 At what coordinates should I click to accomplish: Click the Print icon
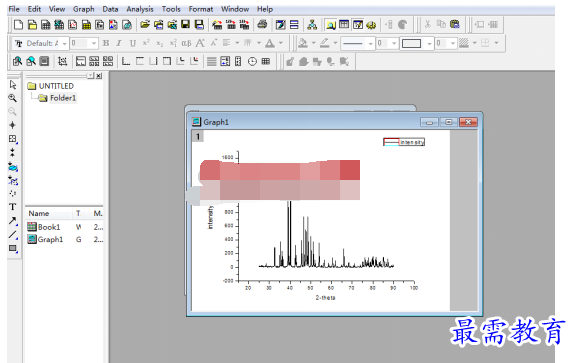262,25
